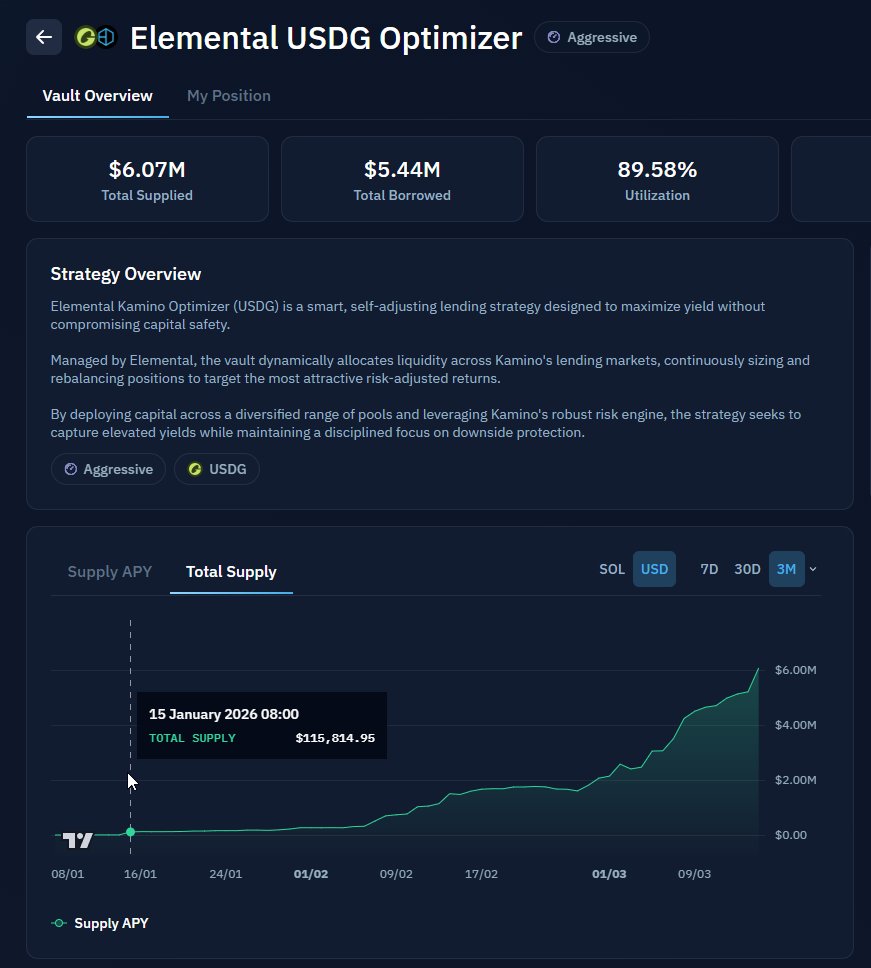The height and width of the screenshot is (968, 871).
Task: Click the blue Elemental cube logo in header
Action: [x=106, y=37]
